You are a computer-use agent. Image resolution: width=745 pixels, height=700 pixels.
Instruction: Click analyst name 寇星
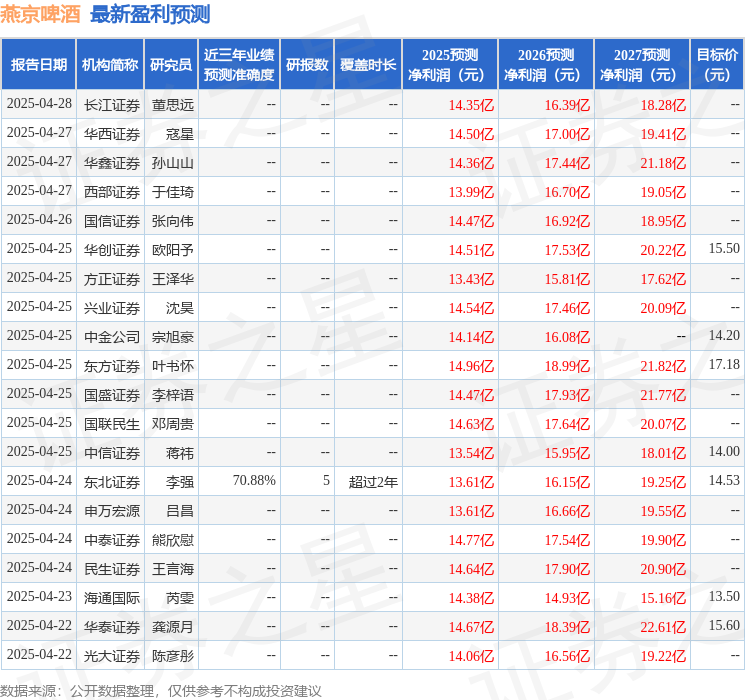180,134
